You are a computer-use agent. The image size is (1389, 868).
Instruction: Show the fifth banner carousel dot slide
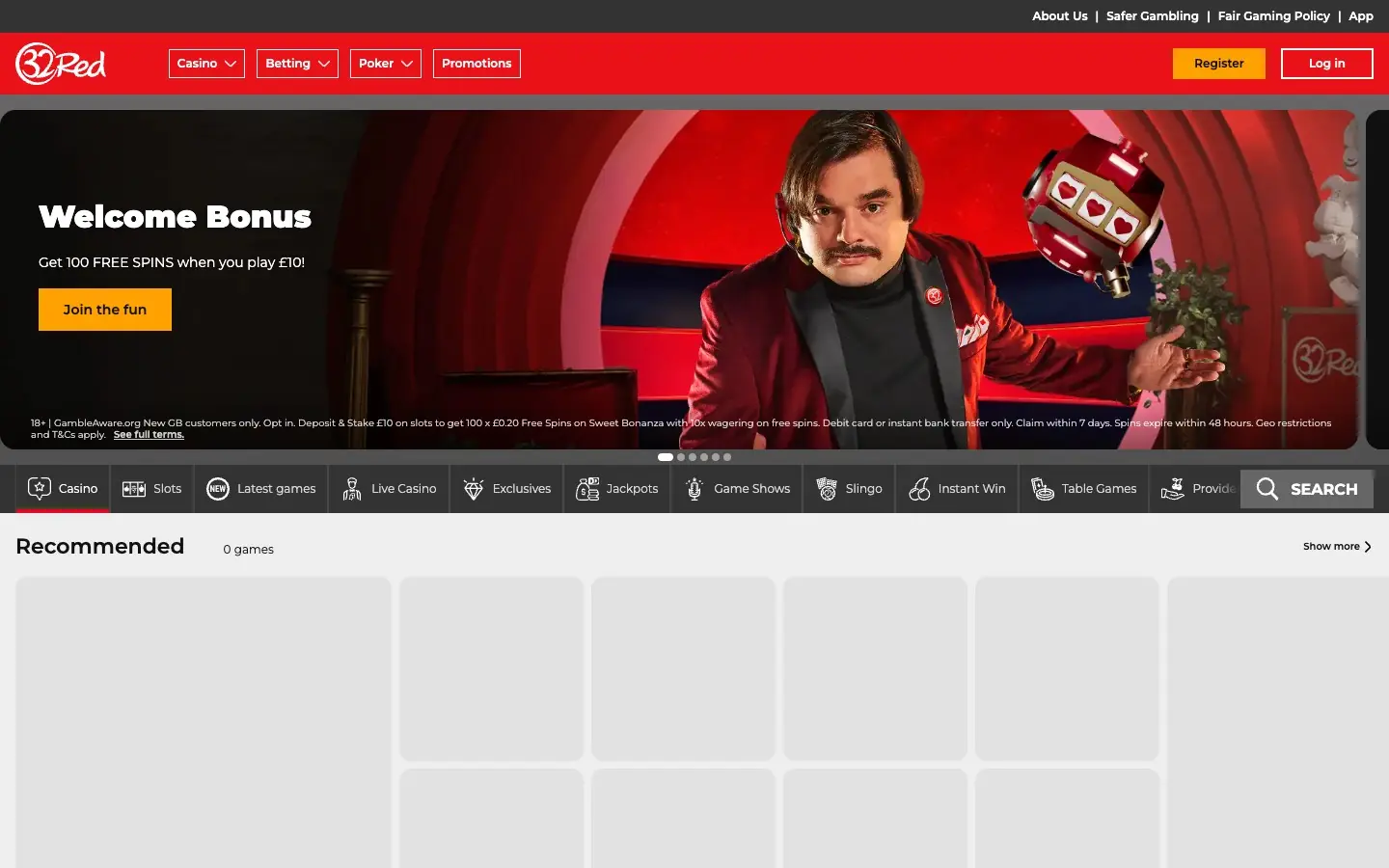coord(716,457)
